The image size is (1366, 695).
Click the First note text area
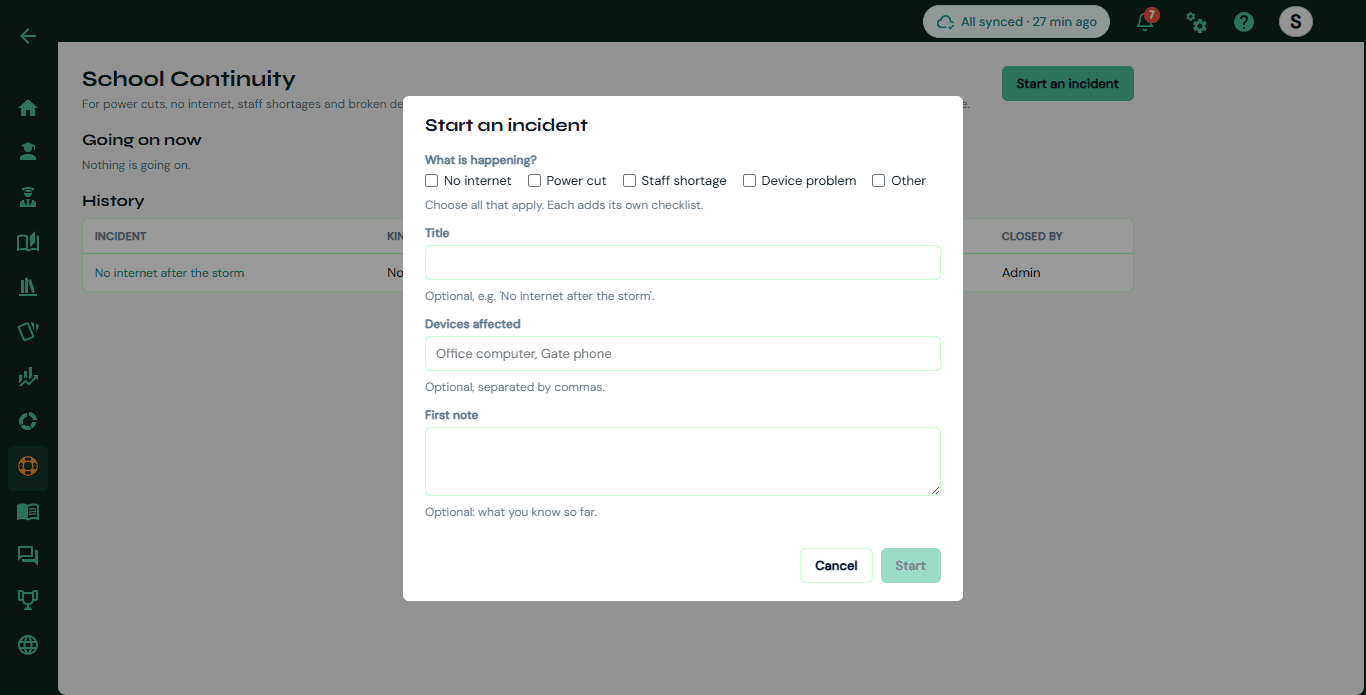[683, 461]
